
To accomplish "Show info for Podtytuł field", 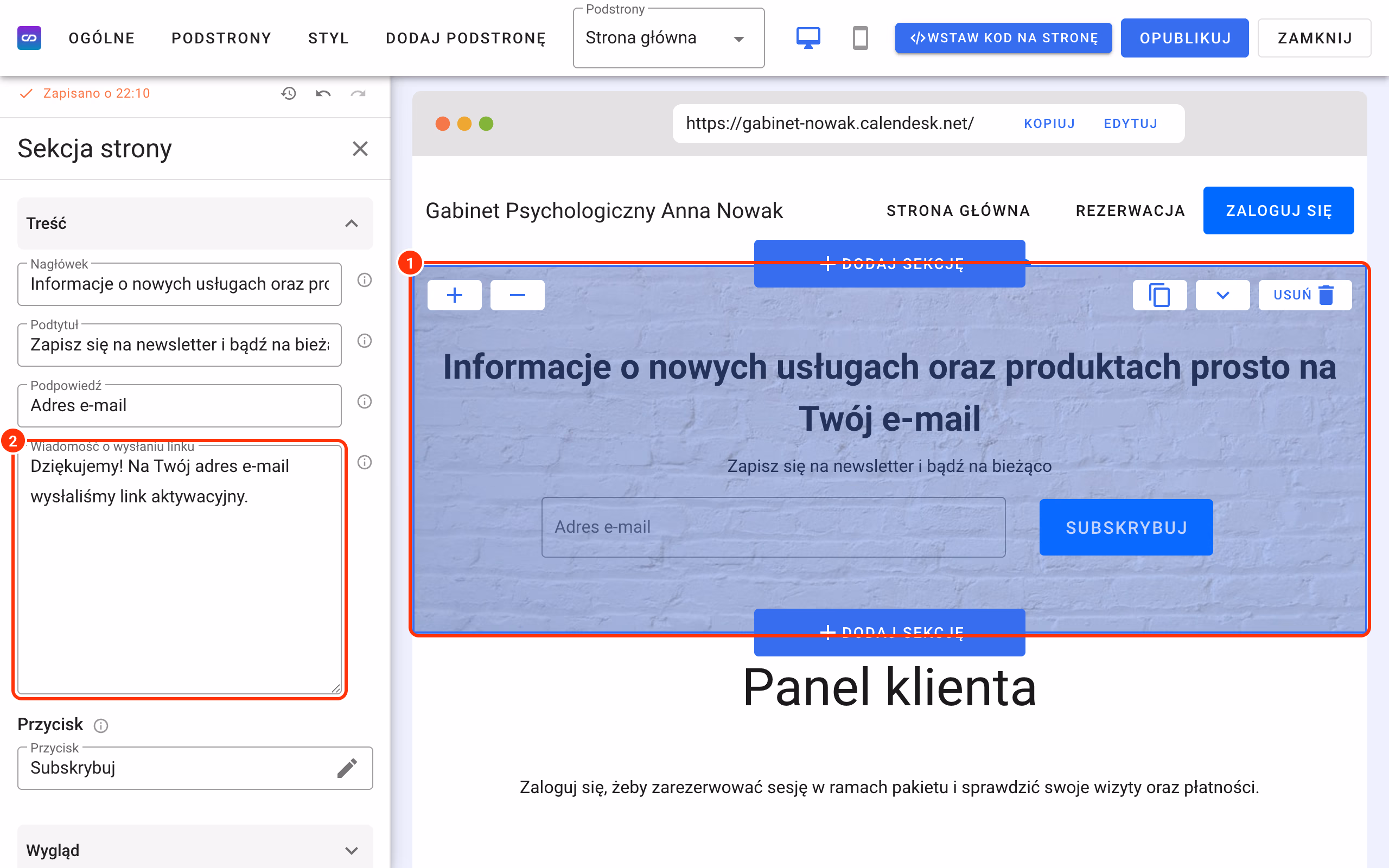I will (365, 341).
